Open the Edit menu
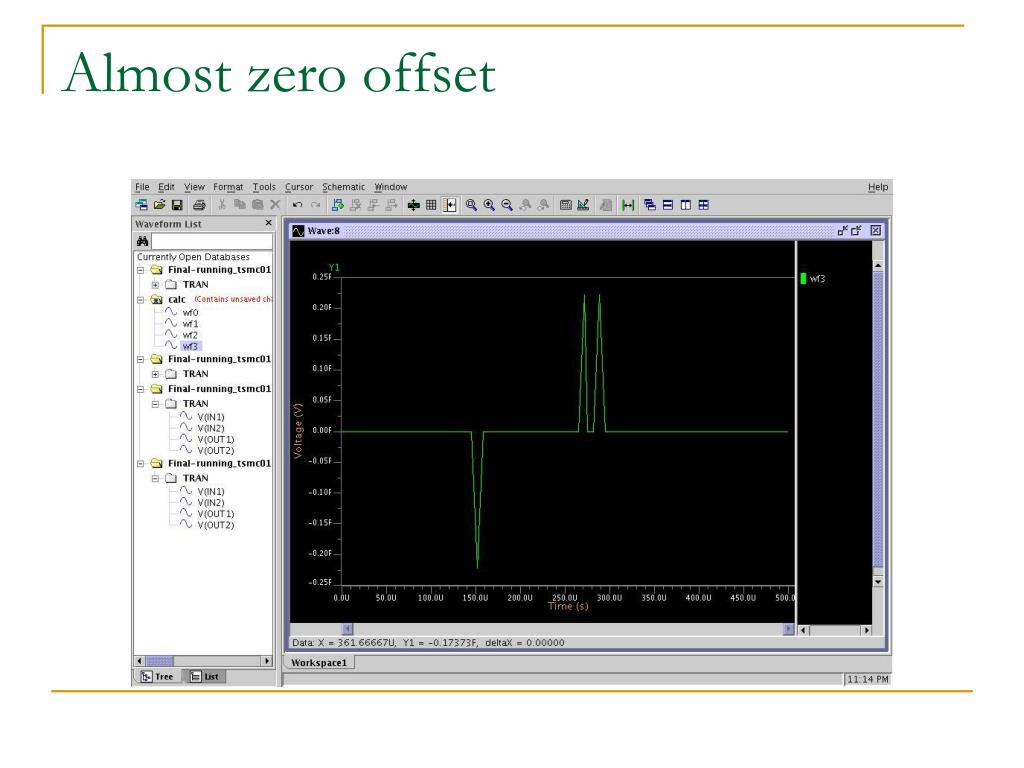 [x=167, y=187]
